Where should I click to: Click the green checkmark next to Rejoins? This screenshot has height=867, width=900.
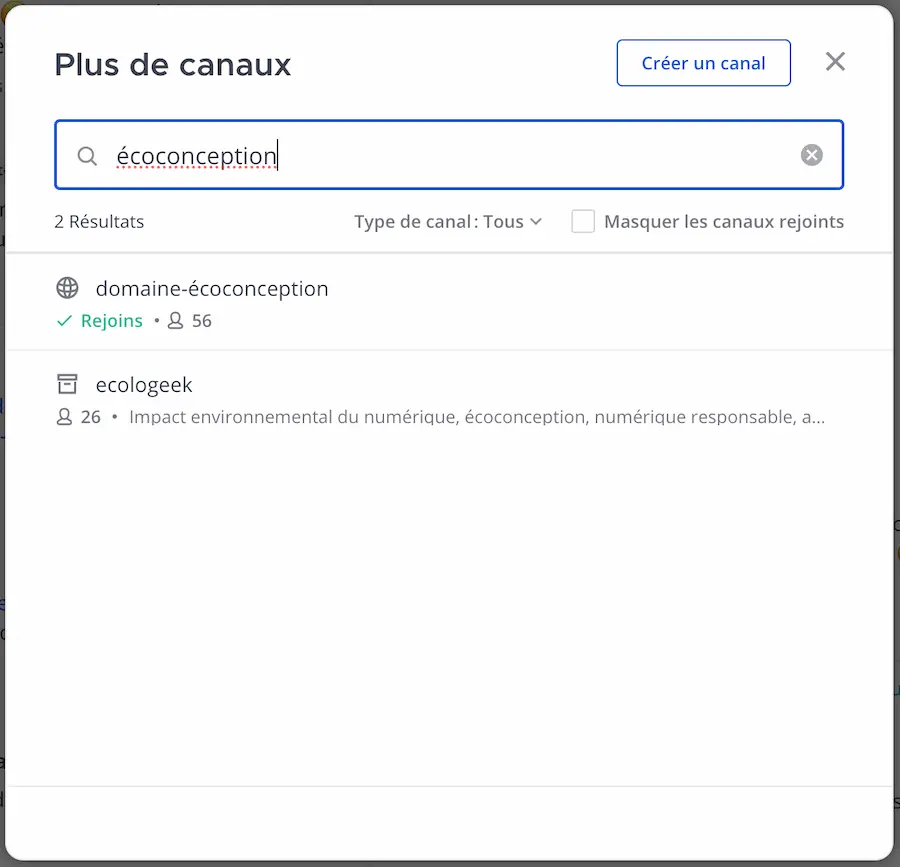[65, 321]
